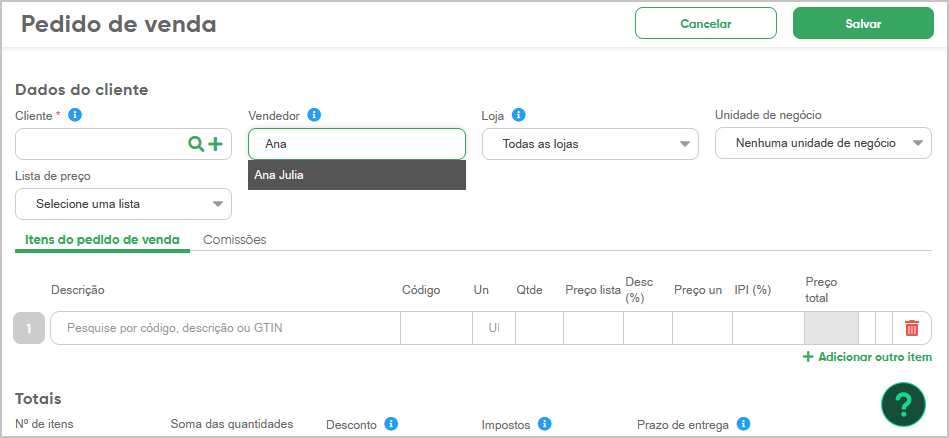Click the Descrição column header
Viewport: 949px width, 438px height.
pos(78,290)
